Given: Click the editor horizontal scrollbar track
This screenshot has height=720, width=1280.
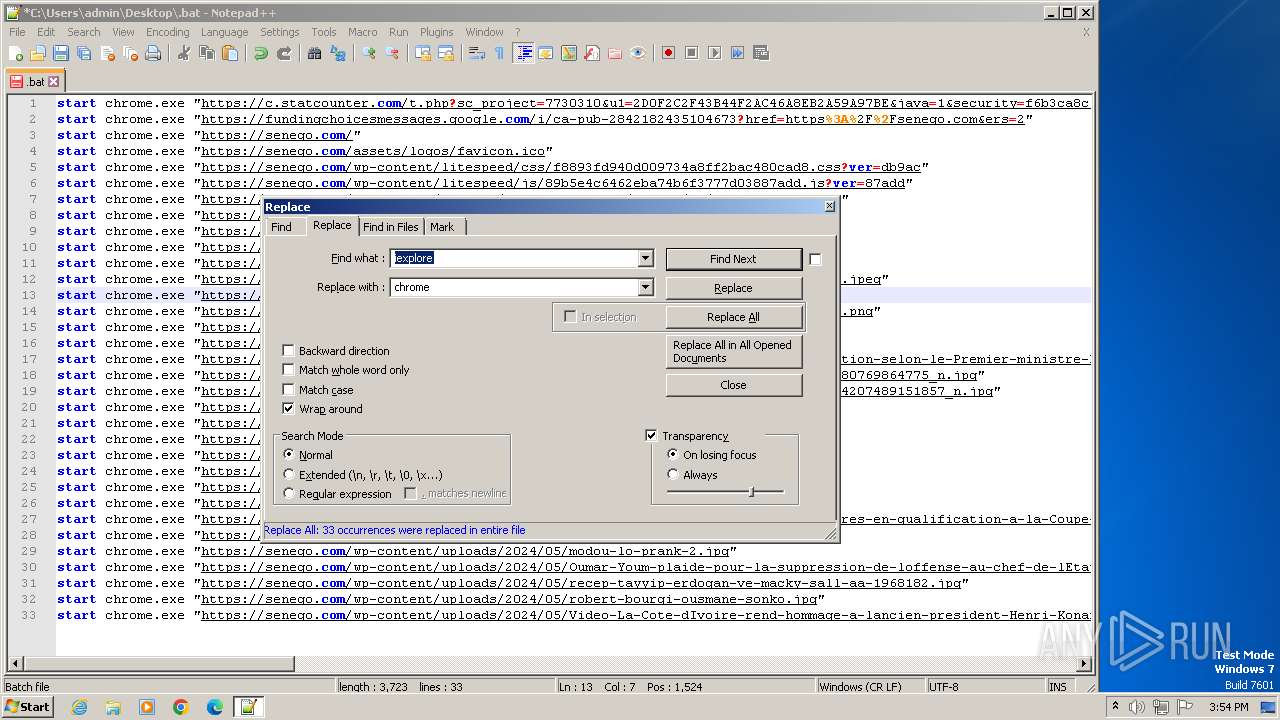Looking at the screenshot, I should point(684,663).
